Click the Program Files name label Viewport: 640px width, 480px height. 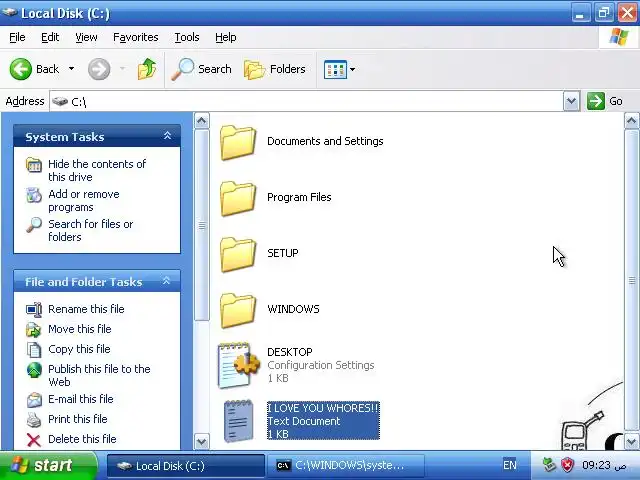(x=299, y=197)
